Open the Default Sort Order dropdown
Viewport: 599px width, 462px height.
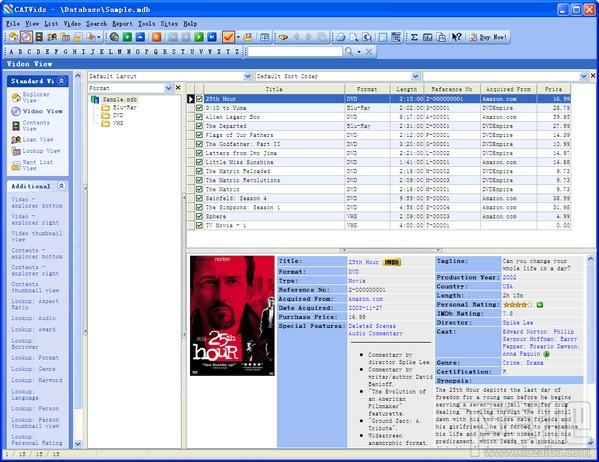415,76
